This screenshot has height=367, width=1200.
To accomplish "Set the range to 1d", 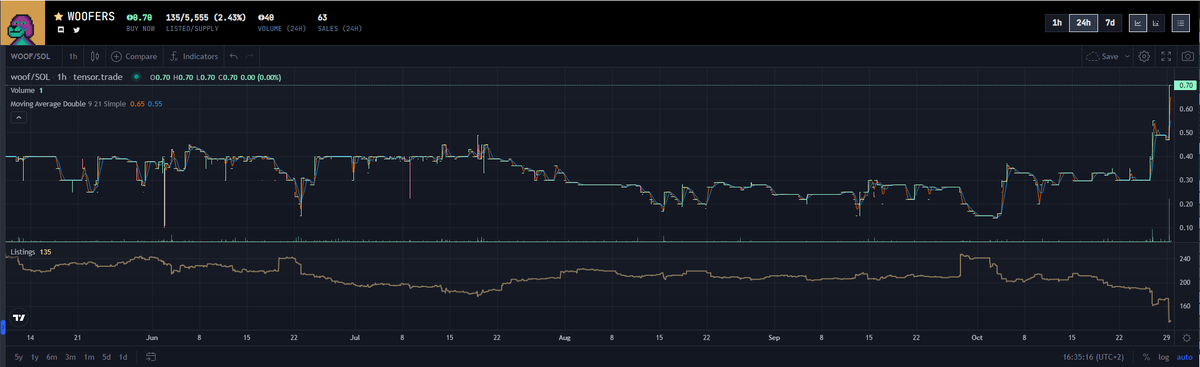I will 123,357.
